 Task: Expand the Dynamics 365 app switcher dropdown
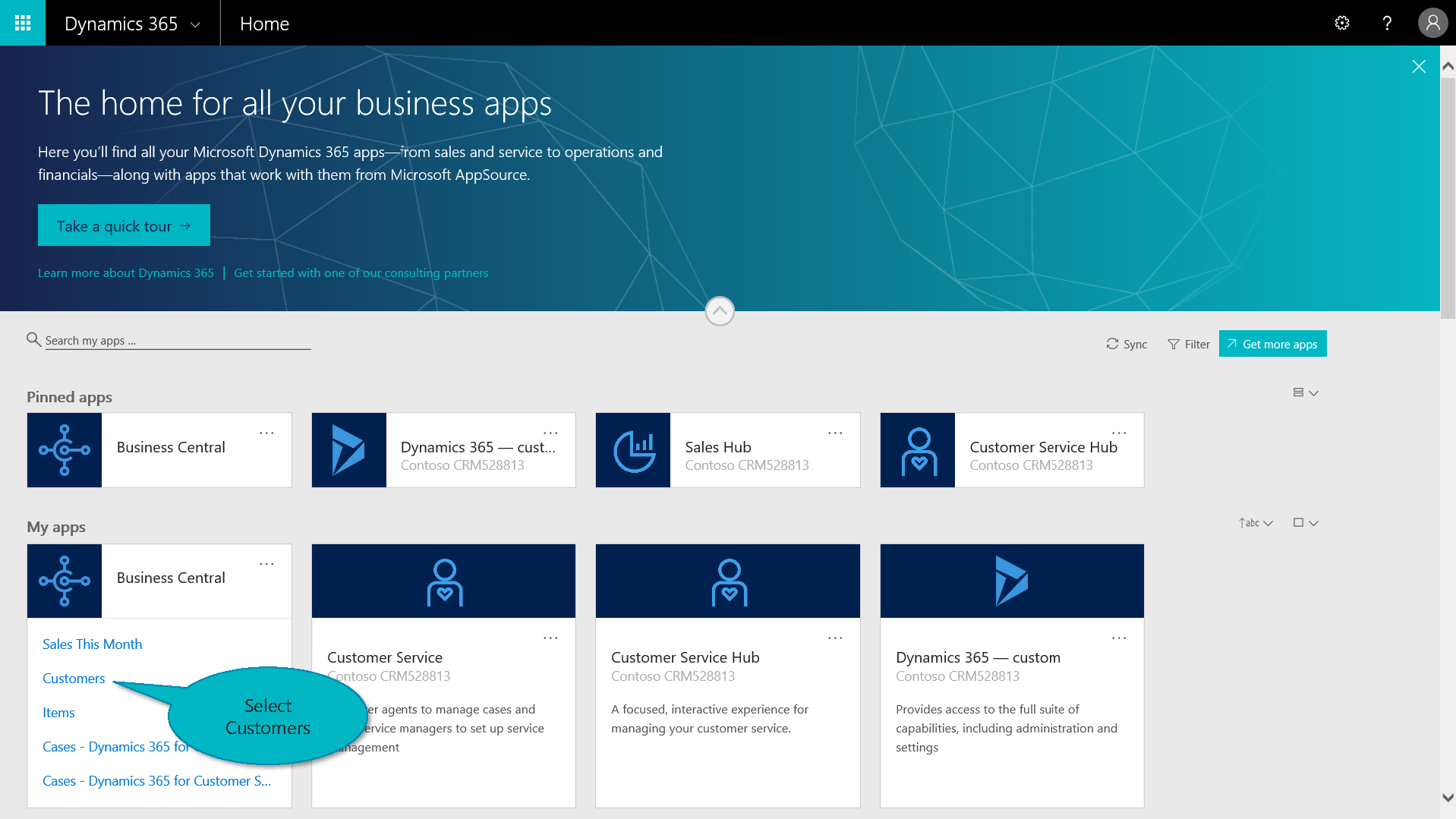pyautogui.click(x=195, y=24)
